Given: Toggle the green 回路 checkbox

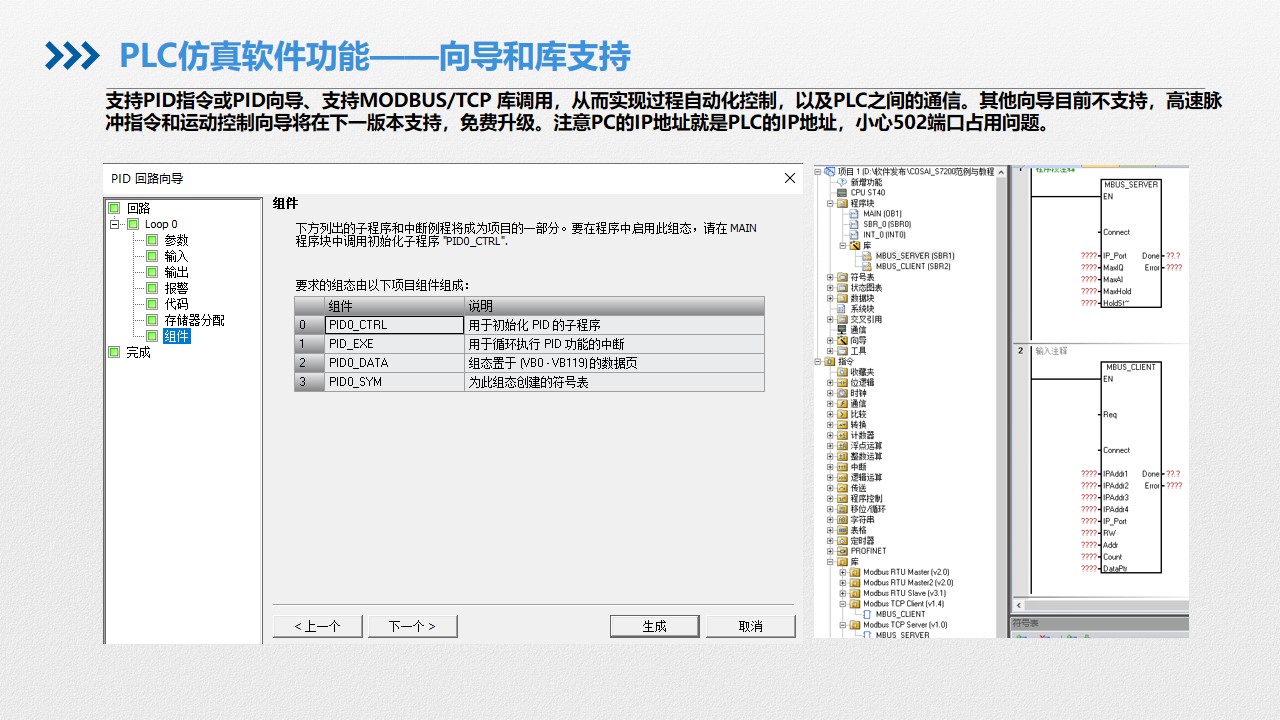Looking at the screenshot, I should 114,208.
